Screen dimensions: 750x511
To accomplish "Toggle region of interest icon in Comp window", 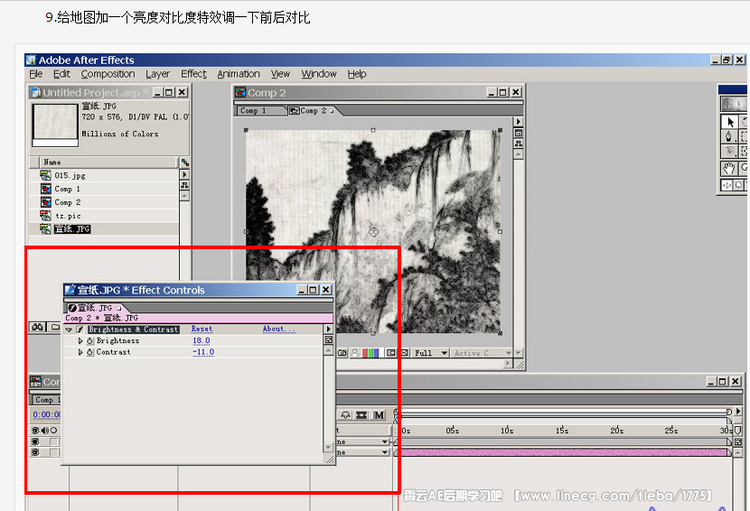I will [391, 353].
